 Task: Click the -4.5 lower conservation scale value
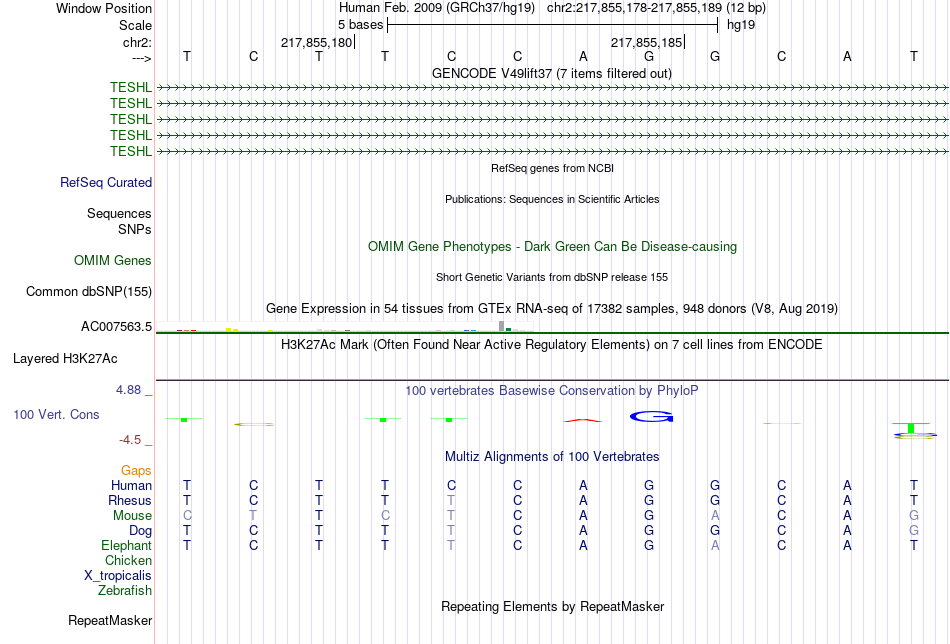click(130, 440)
